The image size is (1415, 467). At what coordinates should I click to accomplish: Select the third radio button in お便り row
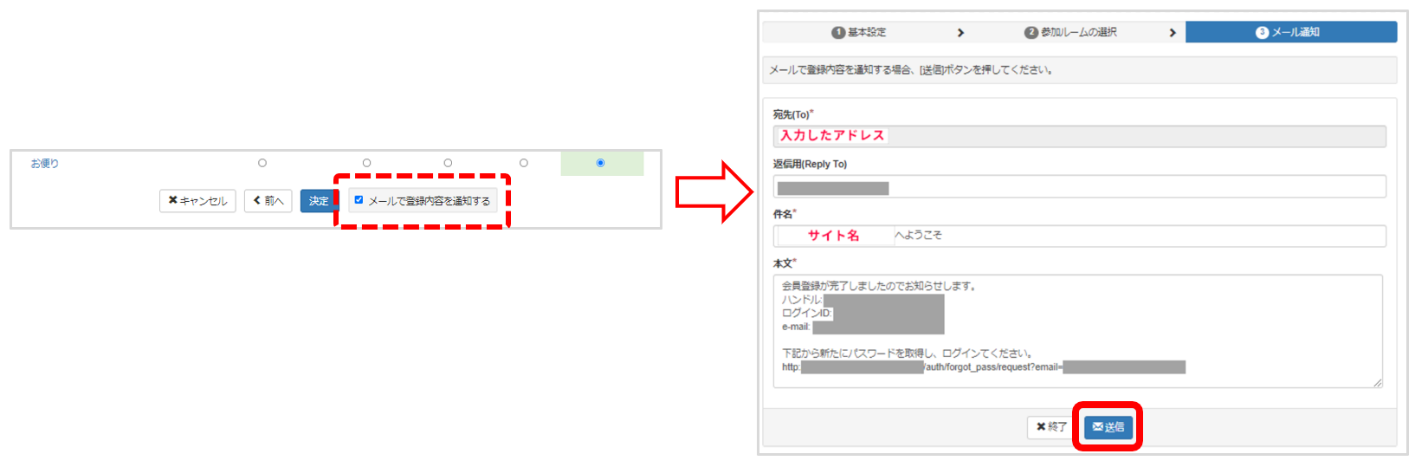click(x=447, y=162)
